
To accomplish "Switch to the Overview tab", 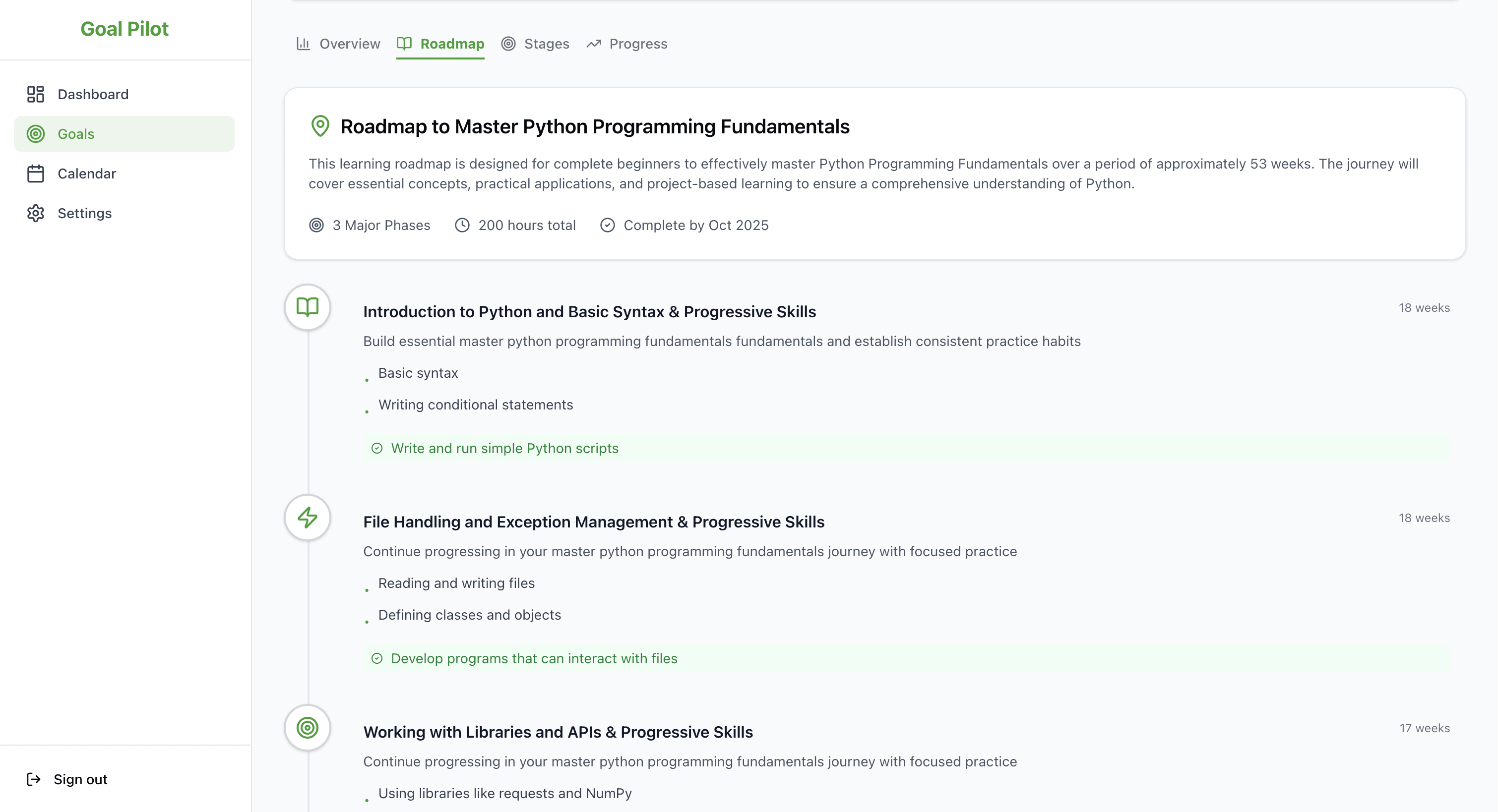I will [338, 44].
